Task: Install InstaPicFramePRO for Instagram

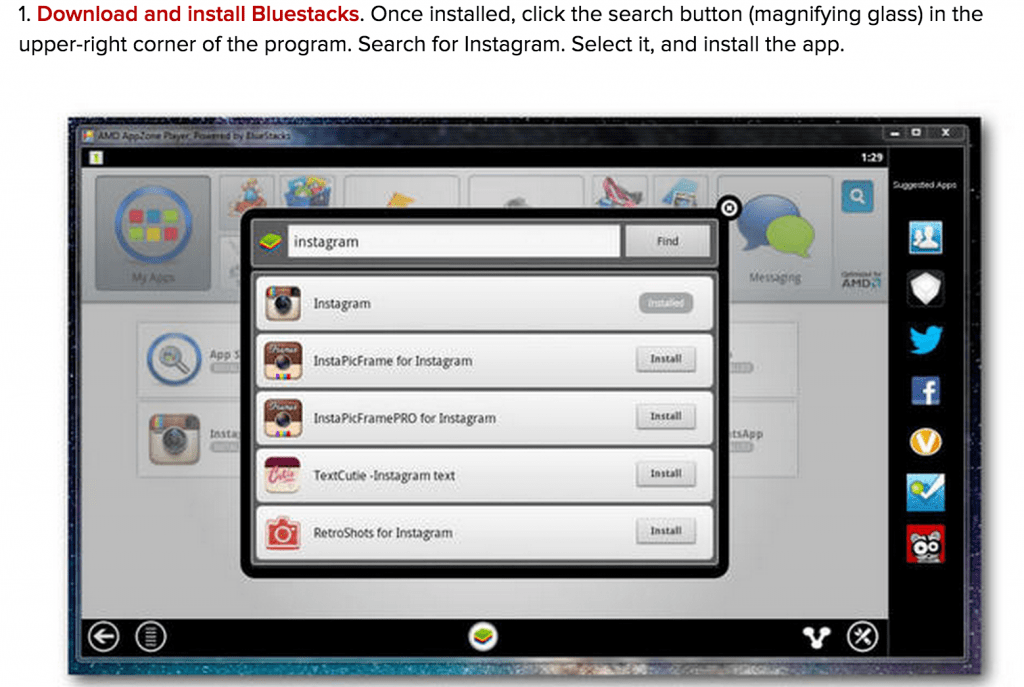Action: pos(665,417)
